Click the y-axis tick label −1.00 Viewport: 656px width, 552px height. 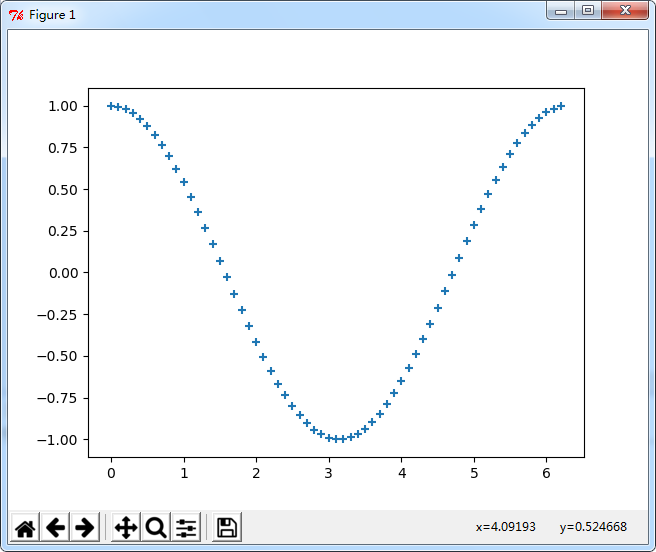(x=57, y=440)
